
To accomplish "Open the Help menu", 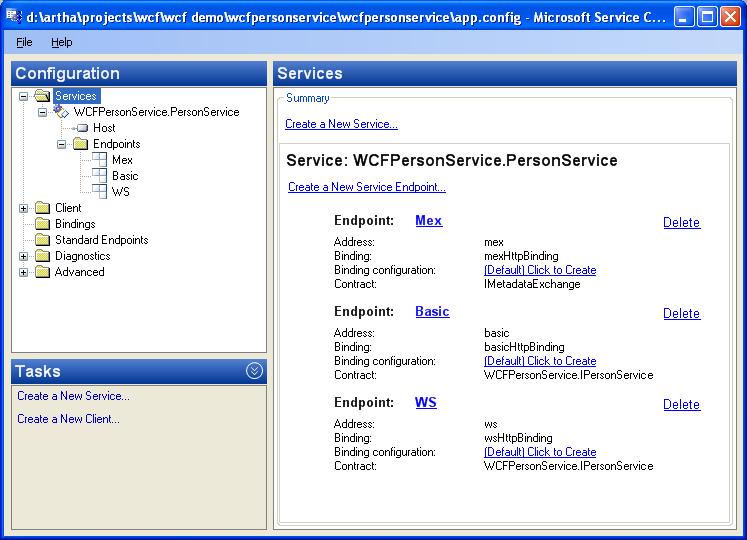I will coord(61,42).
